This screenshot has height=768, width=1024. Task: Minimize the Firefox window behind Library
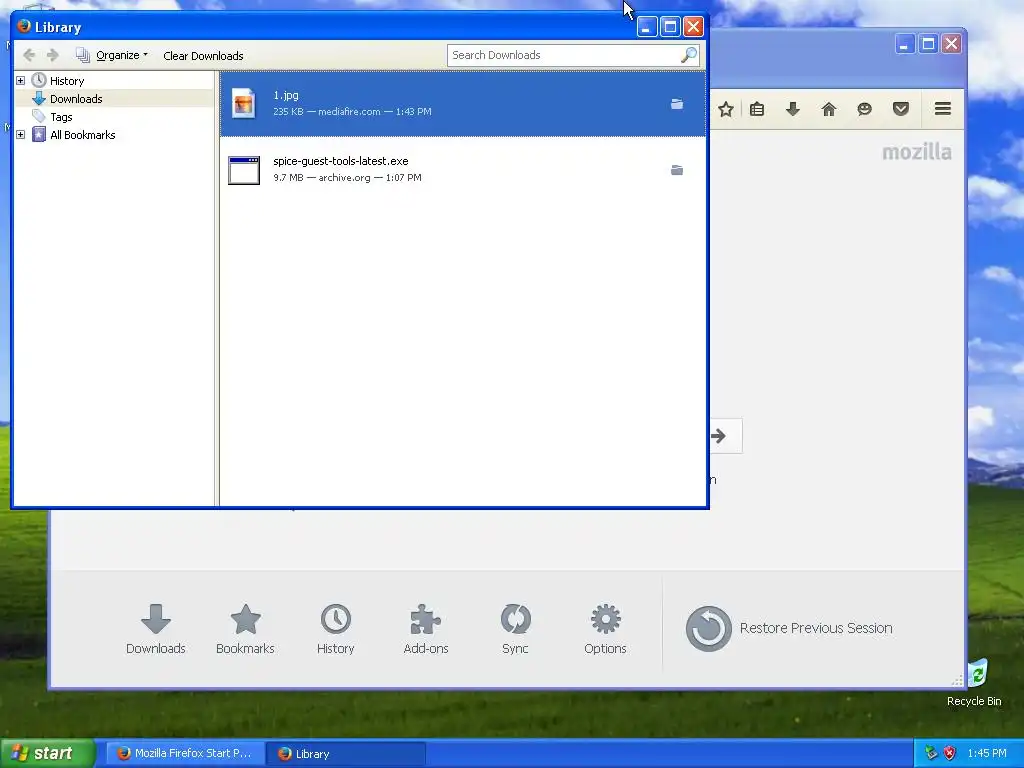coord(904,44)
